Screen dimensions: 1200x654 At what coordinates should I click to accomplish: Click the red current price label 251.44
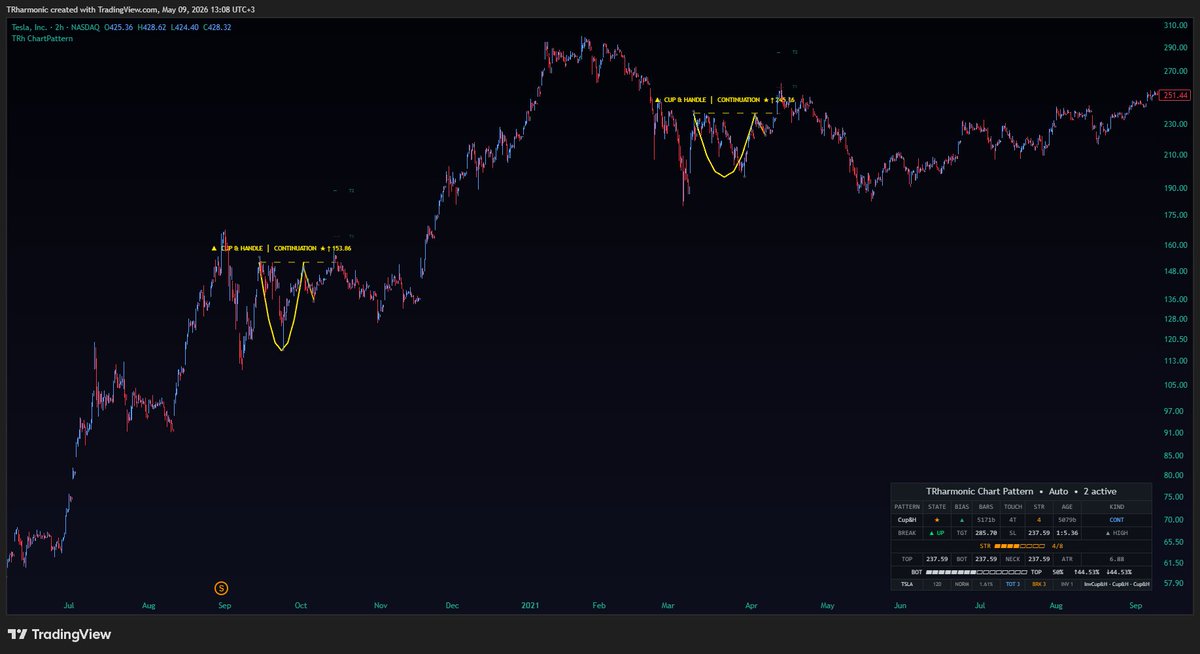(1176, 94)
